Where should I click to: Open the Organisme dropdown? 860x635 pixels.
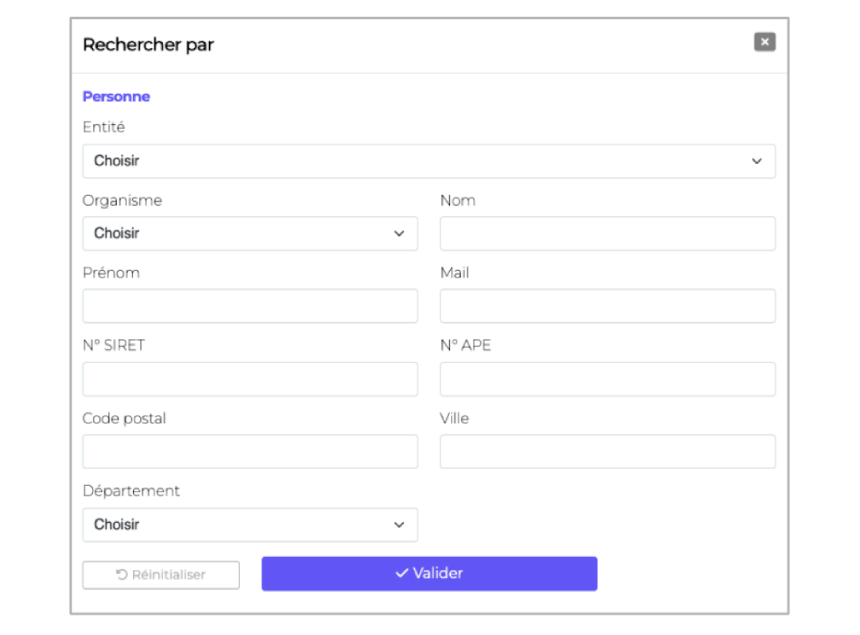[x=250, y=233]
